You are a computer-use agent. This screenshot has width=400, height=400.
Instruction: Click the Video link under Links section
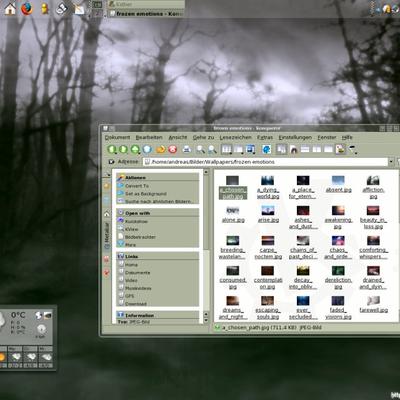click(131, 280)
